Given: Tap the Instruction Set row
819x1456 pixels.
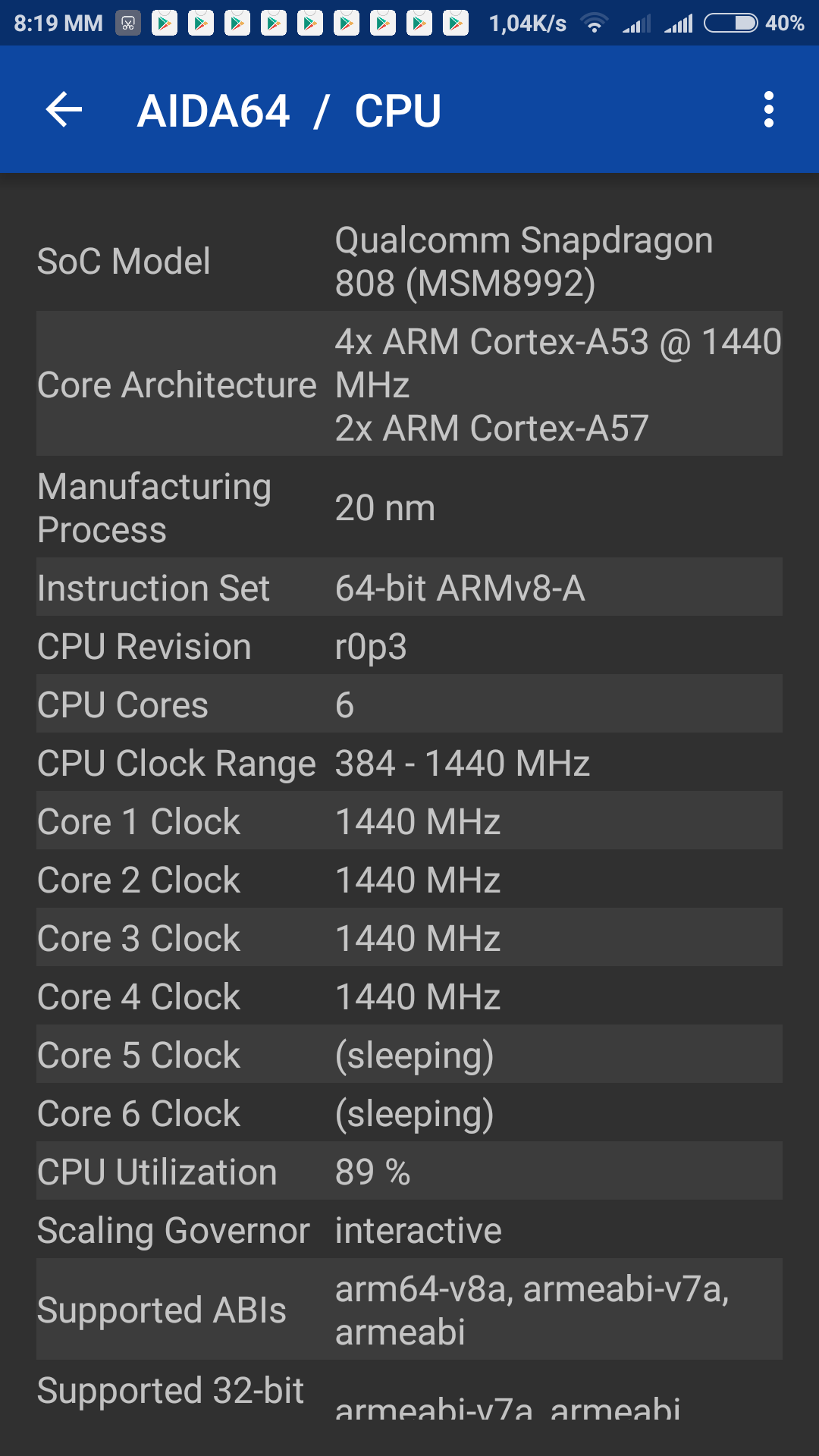Looking at the screenshot, I should tap(409, 588).
